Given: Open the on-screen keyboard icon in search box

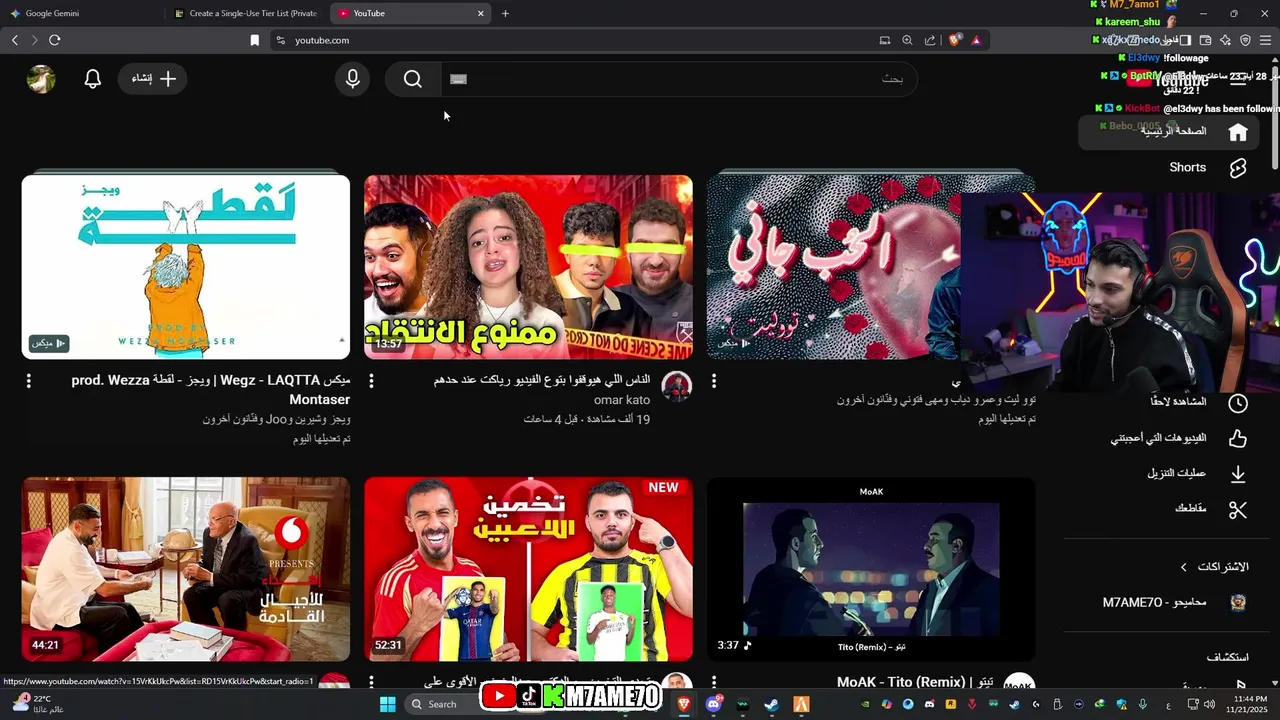Looking at the screenshot, I should click(459, 79).
